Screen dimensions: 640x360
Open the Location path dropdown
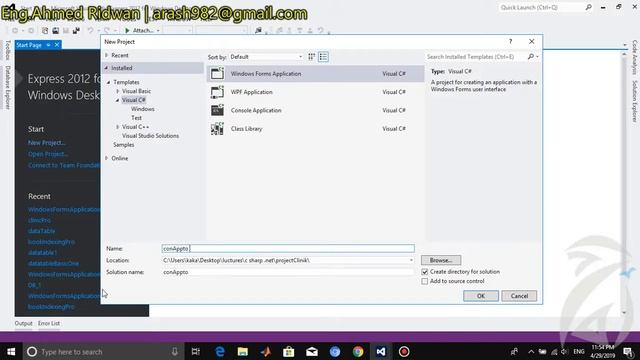tap(411, 260)
